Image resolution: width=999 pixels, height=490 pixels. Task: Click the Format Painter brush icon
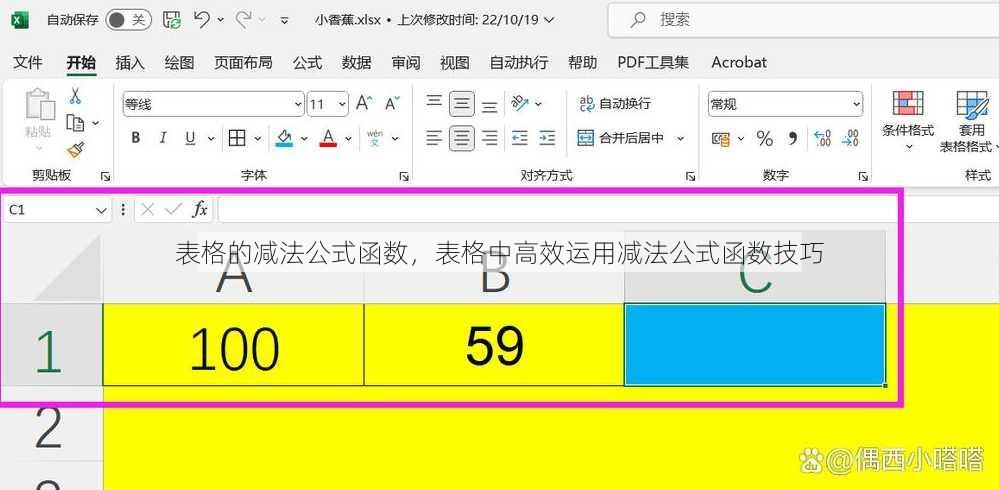76,149
